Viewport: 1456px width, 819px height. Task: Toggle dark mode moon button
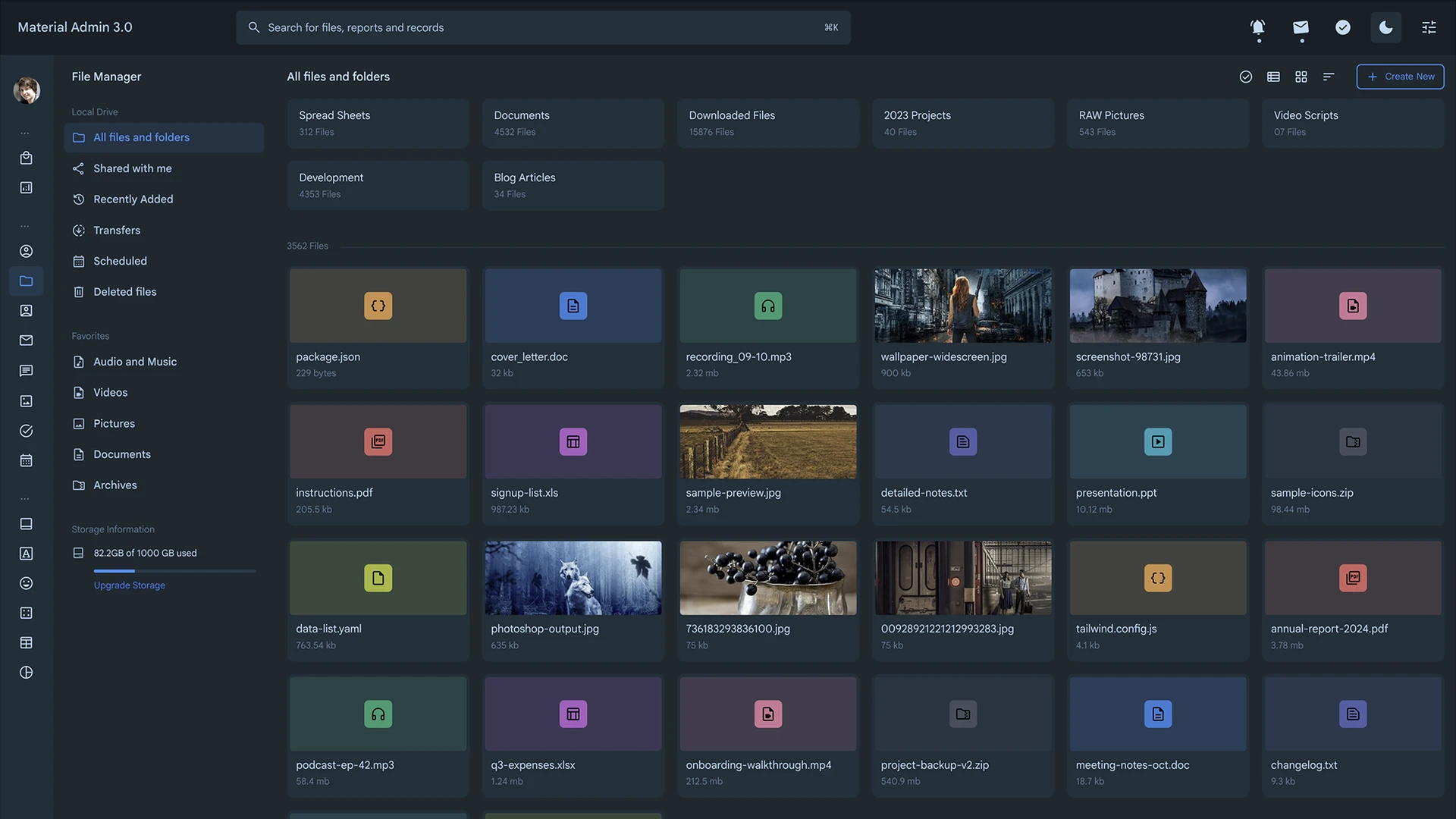click(x=1385, y=27)
